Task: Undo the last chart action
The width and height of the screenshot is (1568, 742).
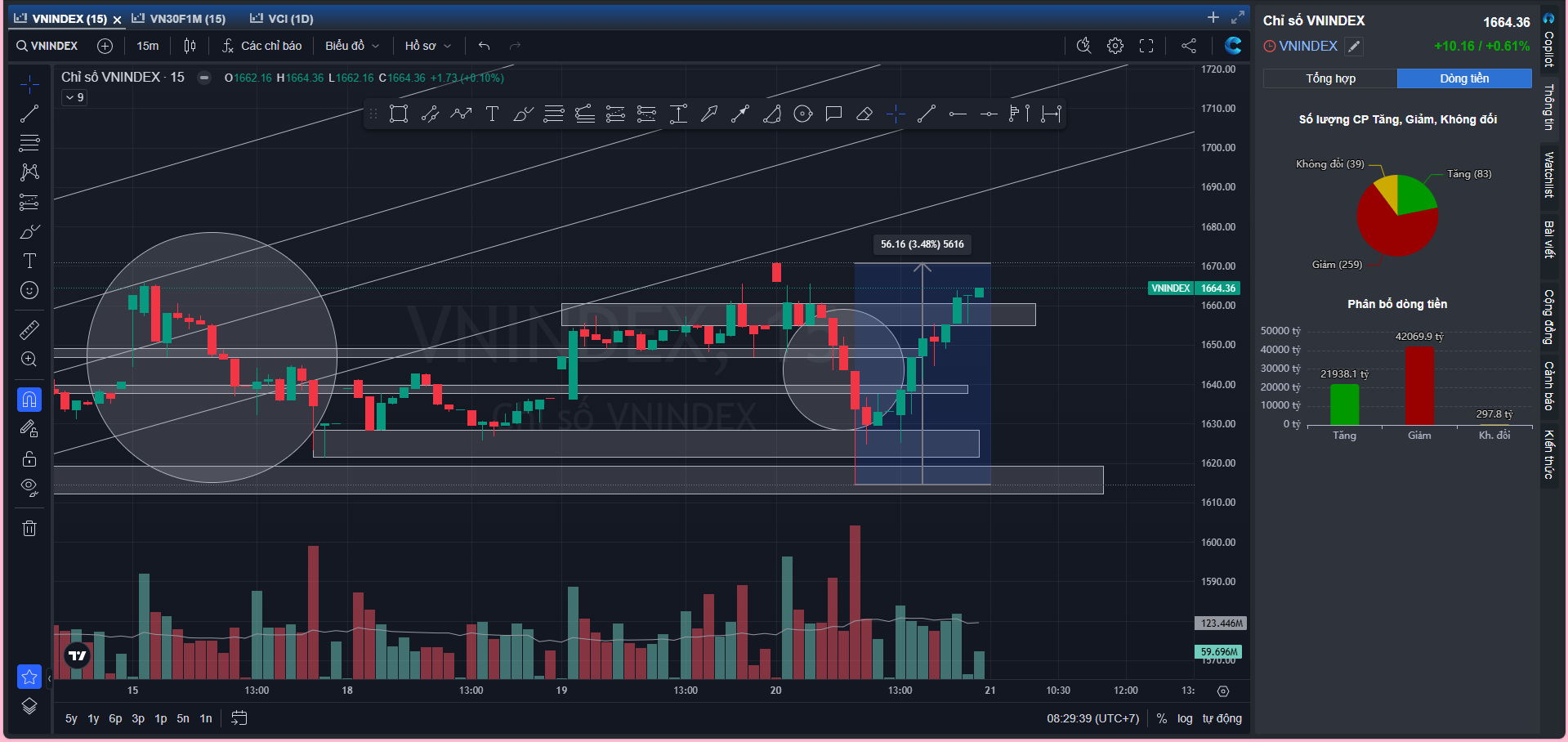Action: (484, 46)
